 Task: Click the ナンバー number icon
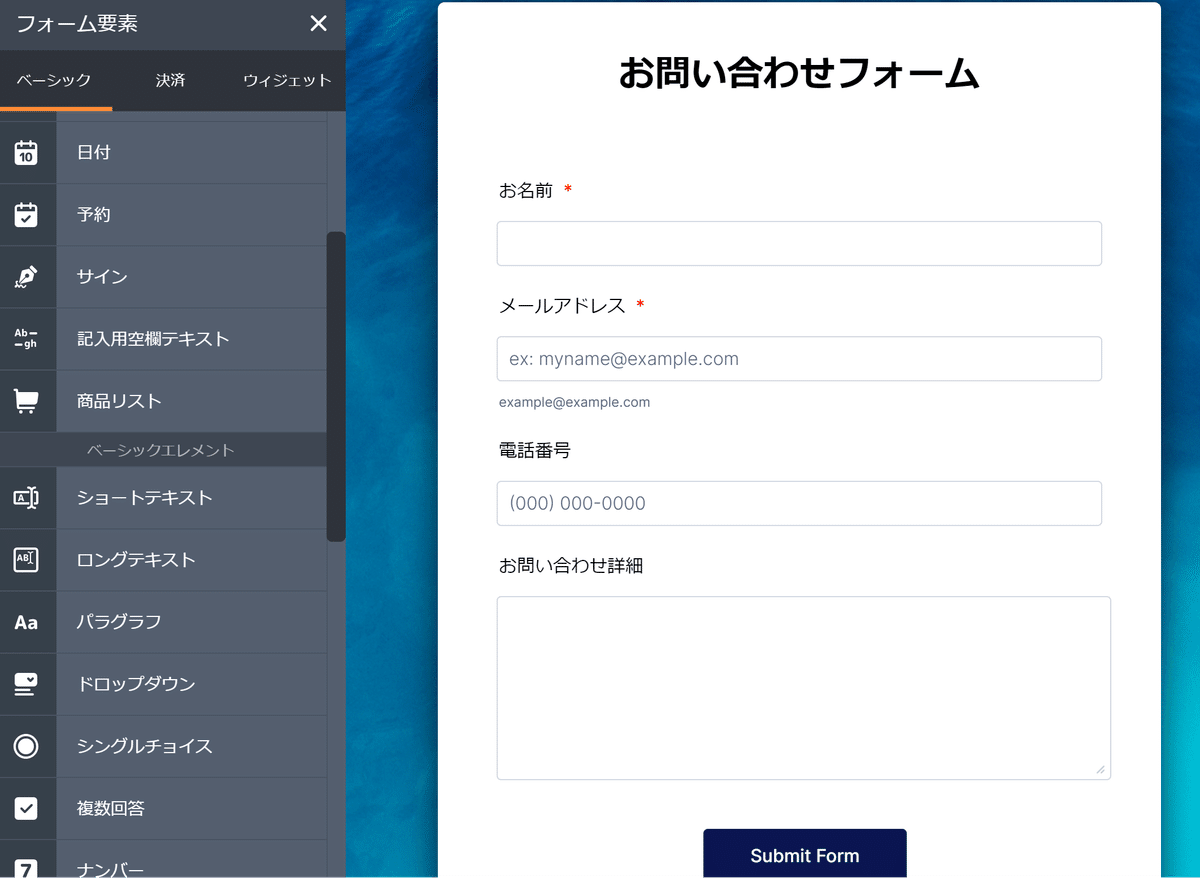point(26,868)
